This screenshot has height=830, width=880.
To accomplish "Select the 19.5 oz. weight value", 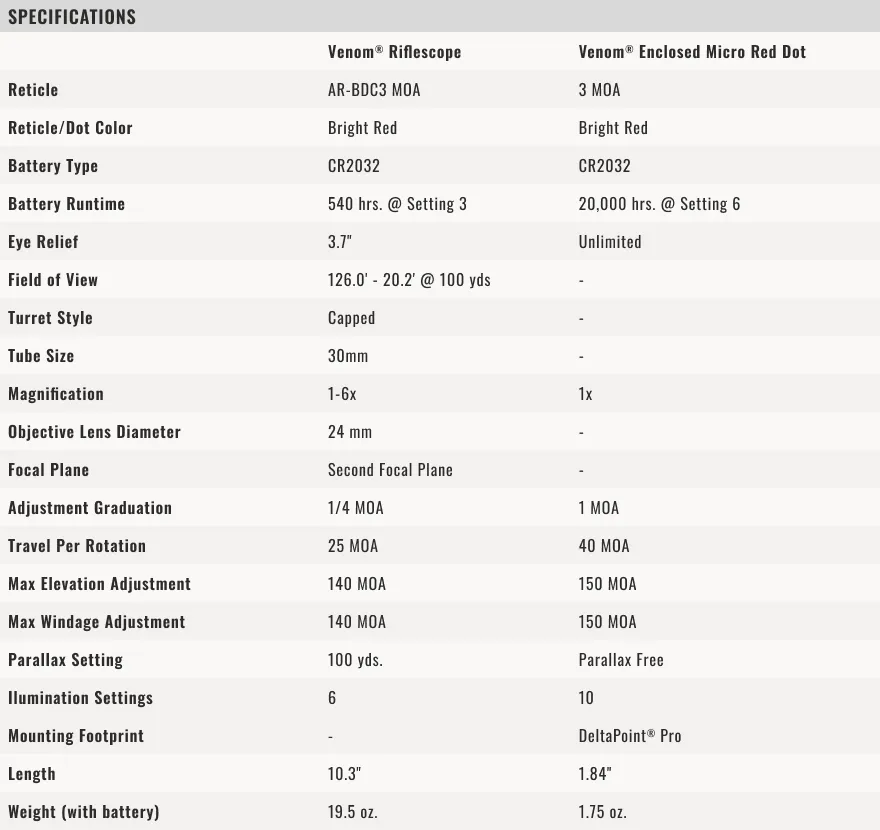I will point(353,812).
